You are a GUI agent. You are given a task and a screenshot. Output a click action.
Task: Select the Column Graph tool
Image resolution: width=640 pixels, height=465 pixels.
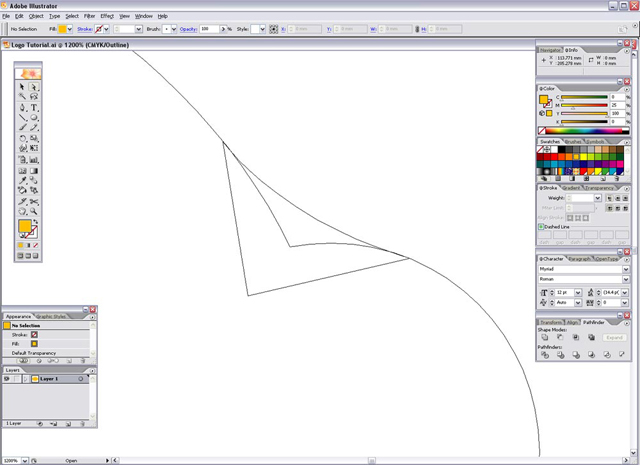pyautogui.click(x=34, y=160)
